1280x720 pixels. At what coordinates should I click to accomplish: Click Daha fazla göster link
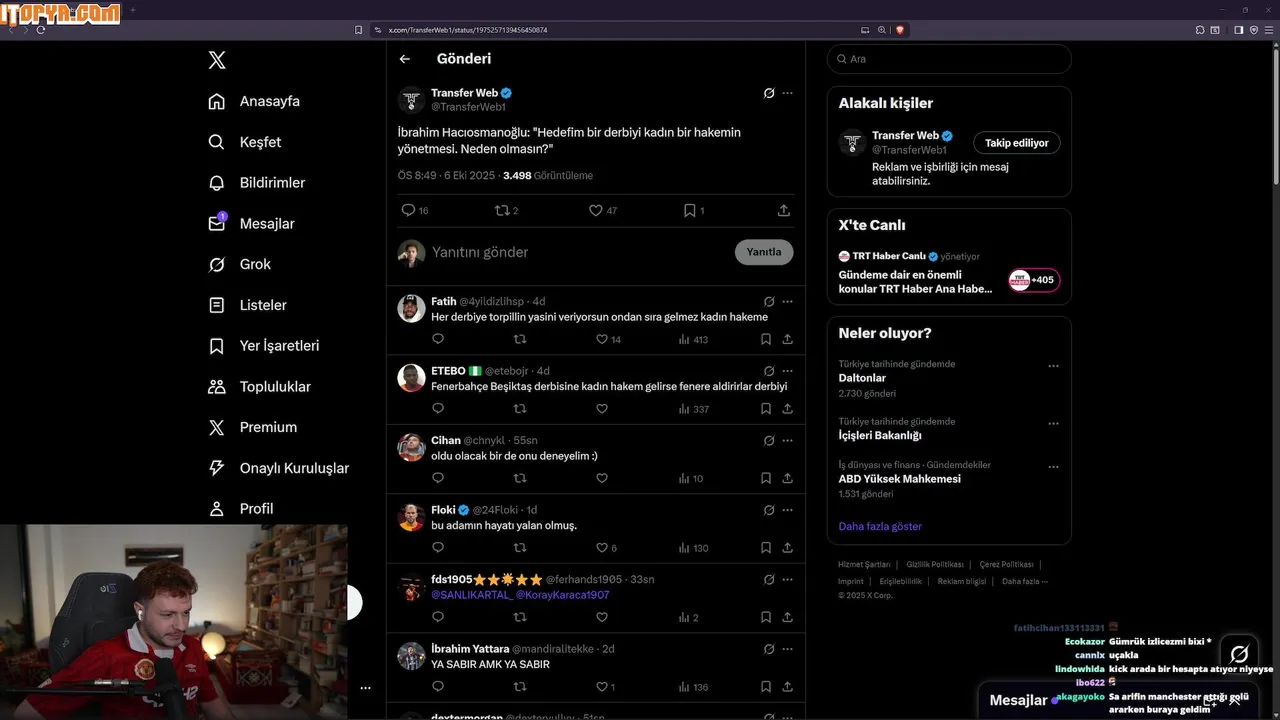[x=880, y=526]
